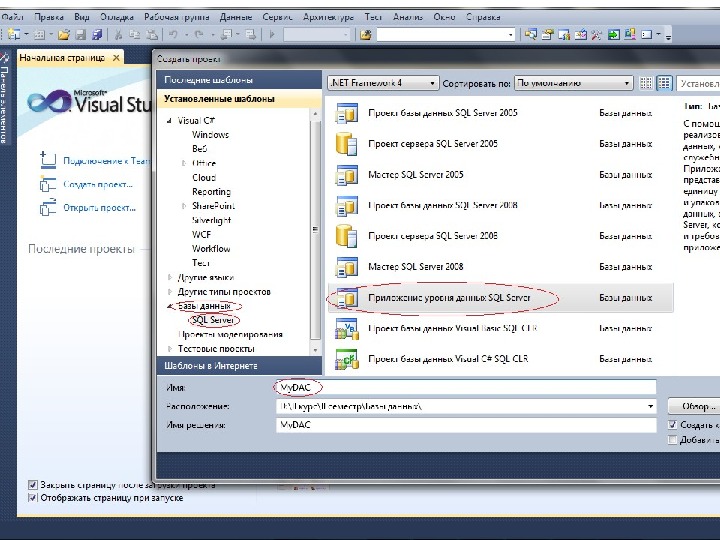Toggle create directory for solution checkbox

tap(673, 425)
